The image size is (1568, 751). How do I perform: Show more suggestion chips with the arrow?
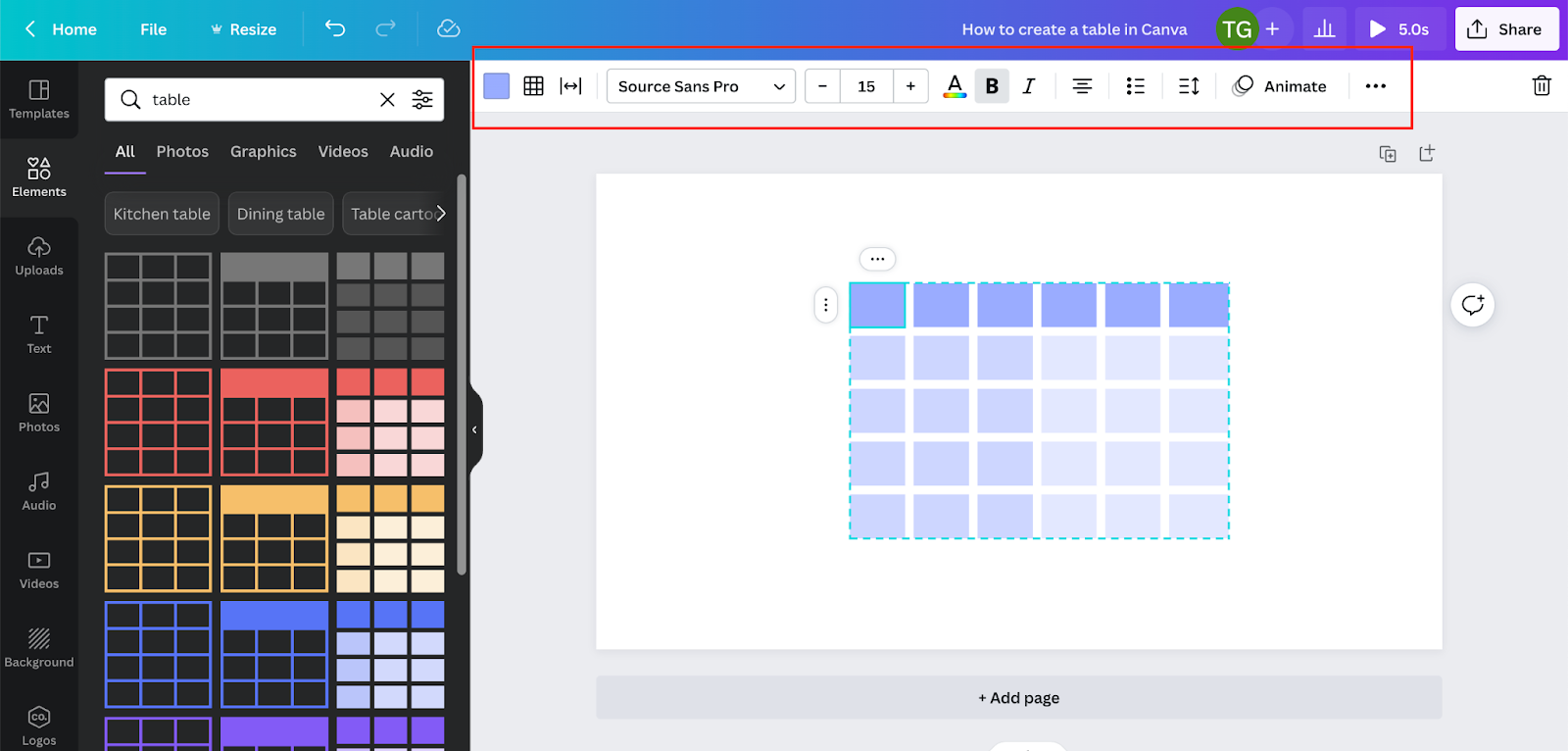point(441,214)
